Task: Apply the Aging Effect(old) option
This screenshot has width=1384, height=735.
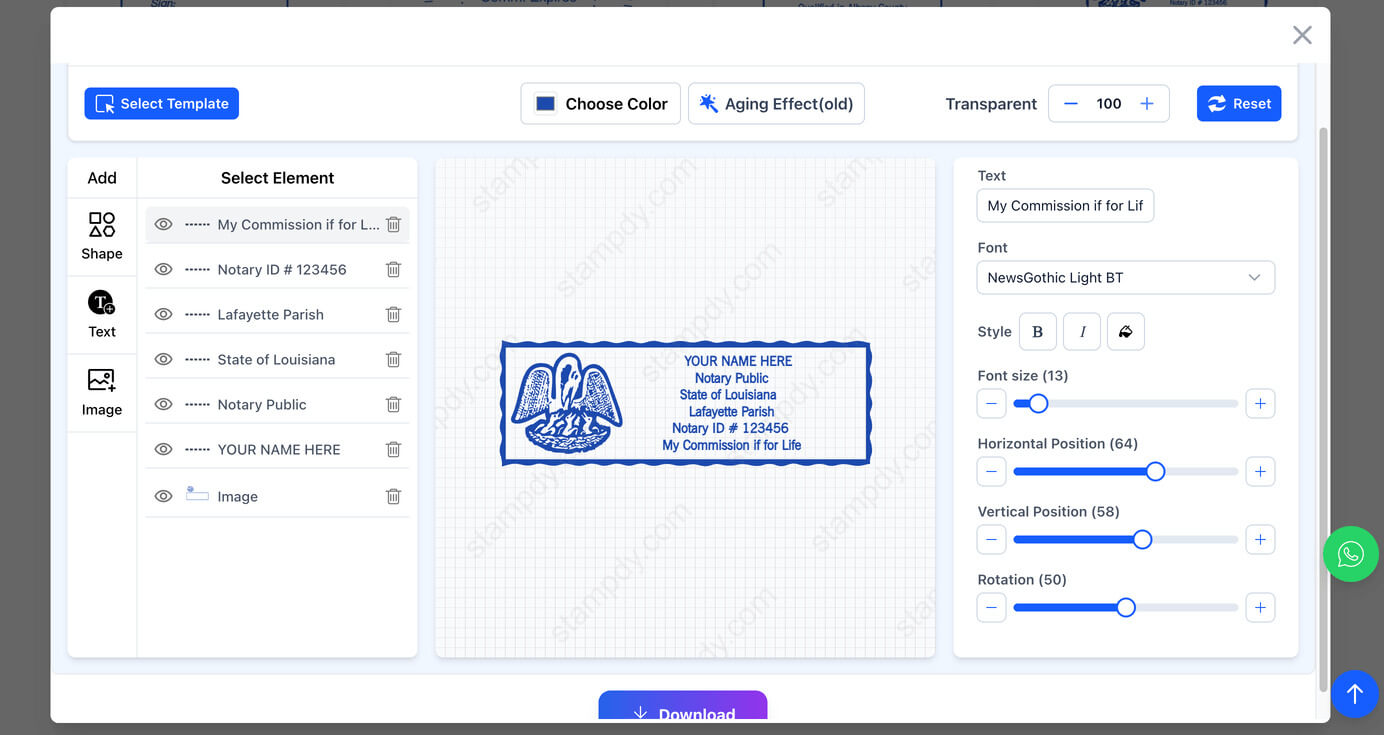Action: [776, 103]
